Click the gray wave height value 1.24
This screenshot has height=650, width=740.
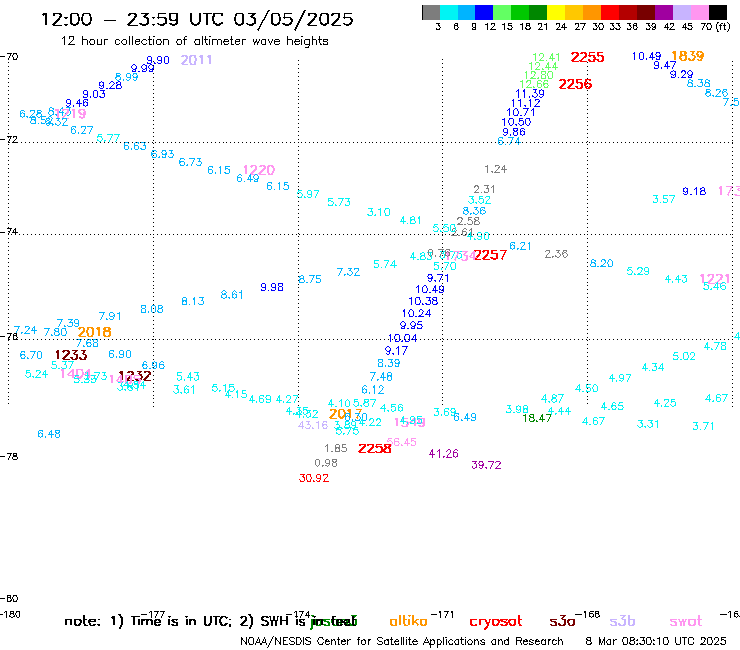pyautogui.click(x=496, y=169)
